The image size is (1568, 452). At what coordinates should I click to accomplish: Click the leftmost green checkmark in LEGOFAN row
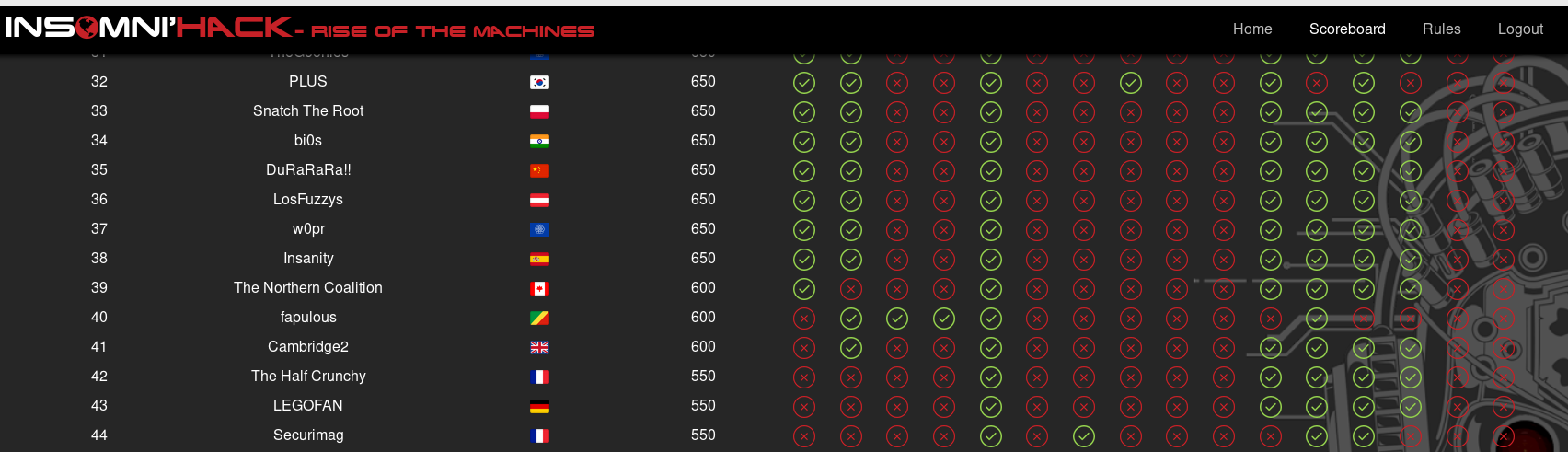click(x=991, y=407)
